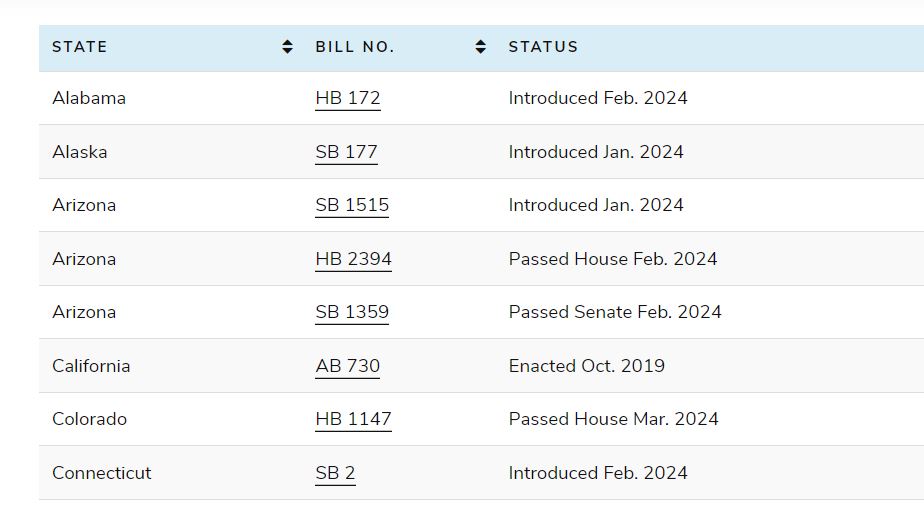Follow the HB 2394 bill link
Screen dimensions: 924x512
click(x=353, y=259)
